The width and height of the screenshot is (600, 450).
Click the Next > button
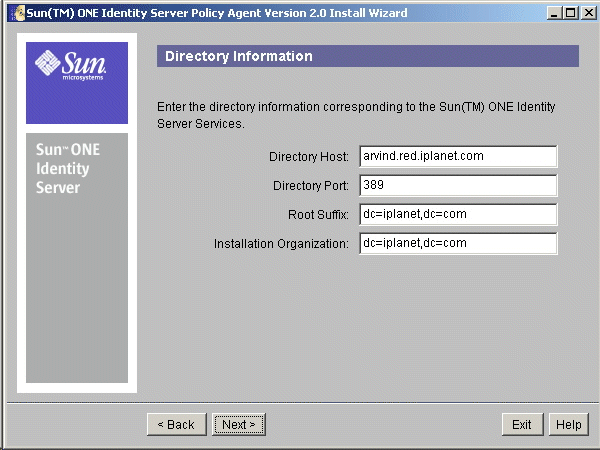239,424
